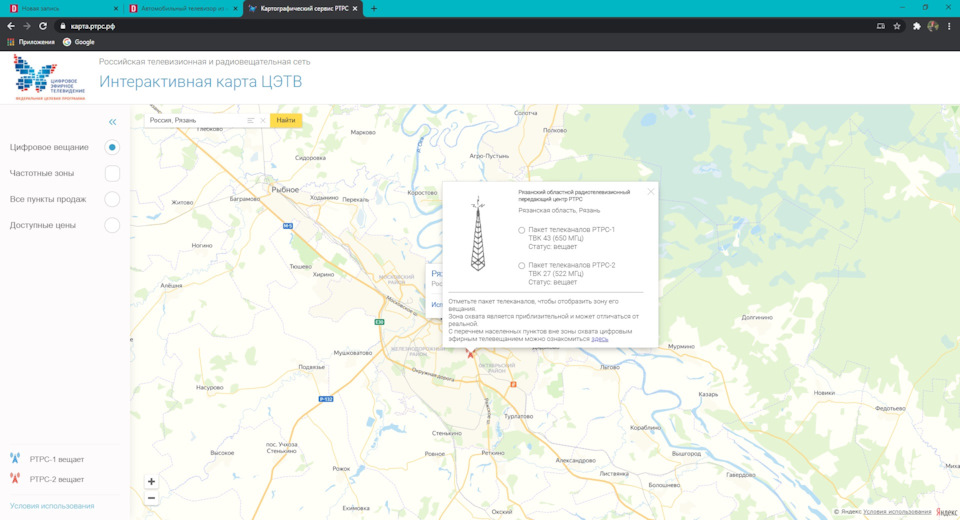
Task: Click the РТРС-2 вещает legend icon
Action: point(15,478)
